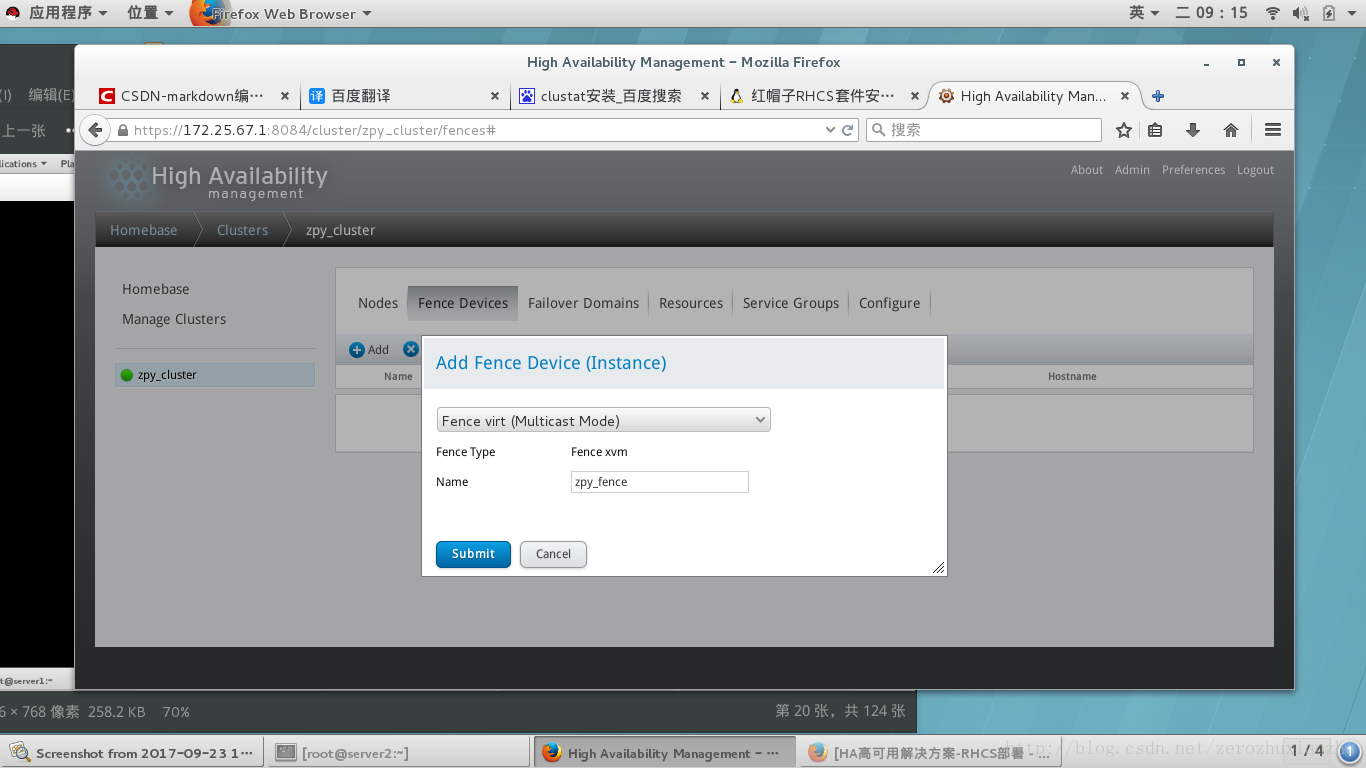Screen dimensions: 1366x768
Task: Open the Configure tab
Action: pos(889,303)
